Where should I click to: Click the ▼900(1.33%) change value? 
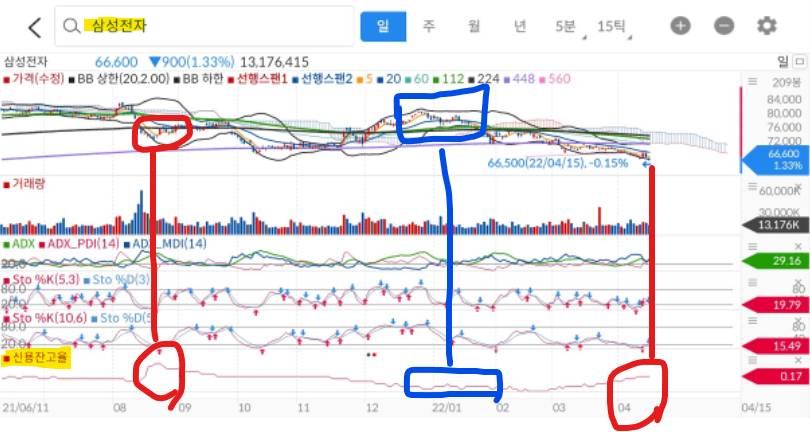(192, 62)
